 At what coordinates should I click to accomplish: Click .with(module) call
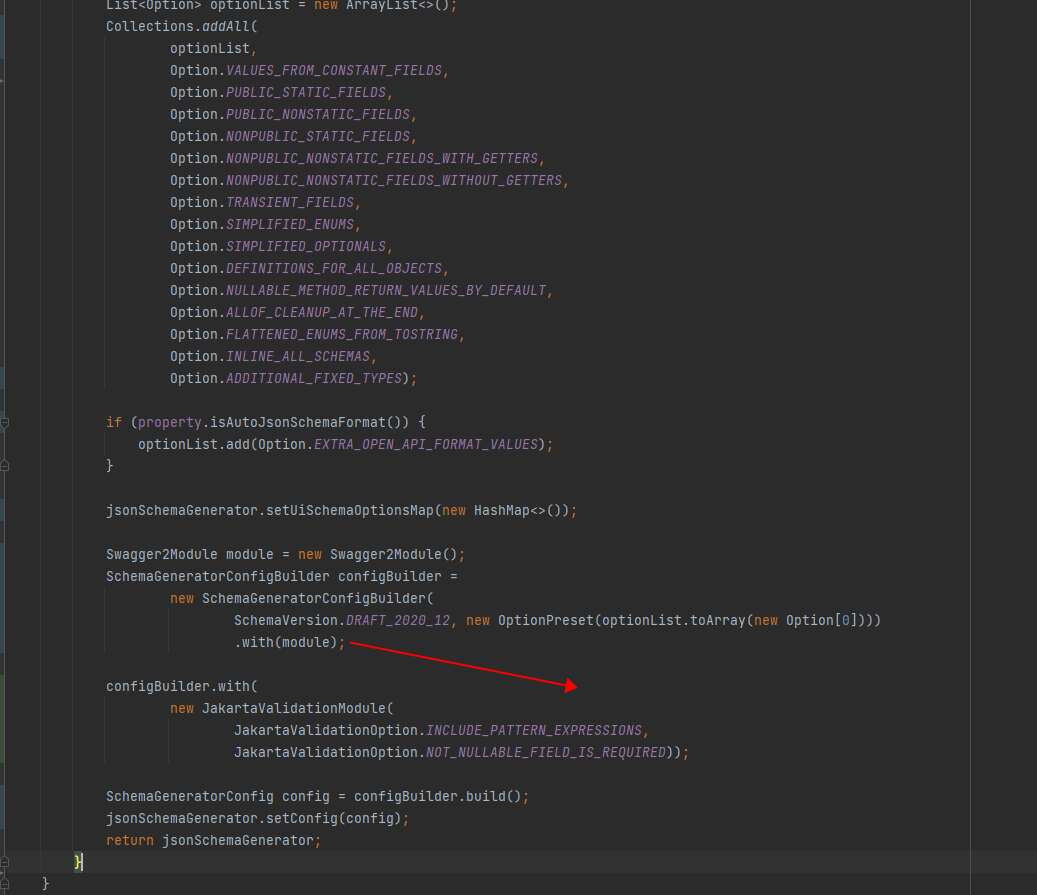[x=286, y=642]
